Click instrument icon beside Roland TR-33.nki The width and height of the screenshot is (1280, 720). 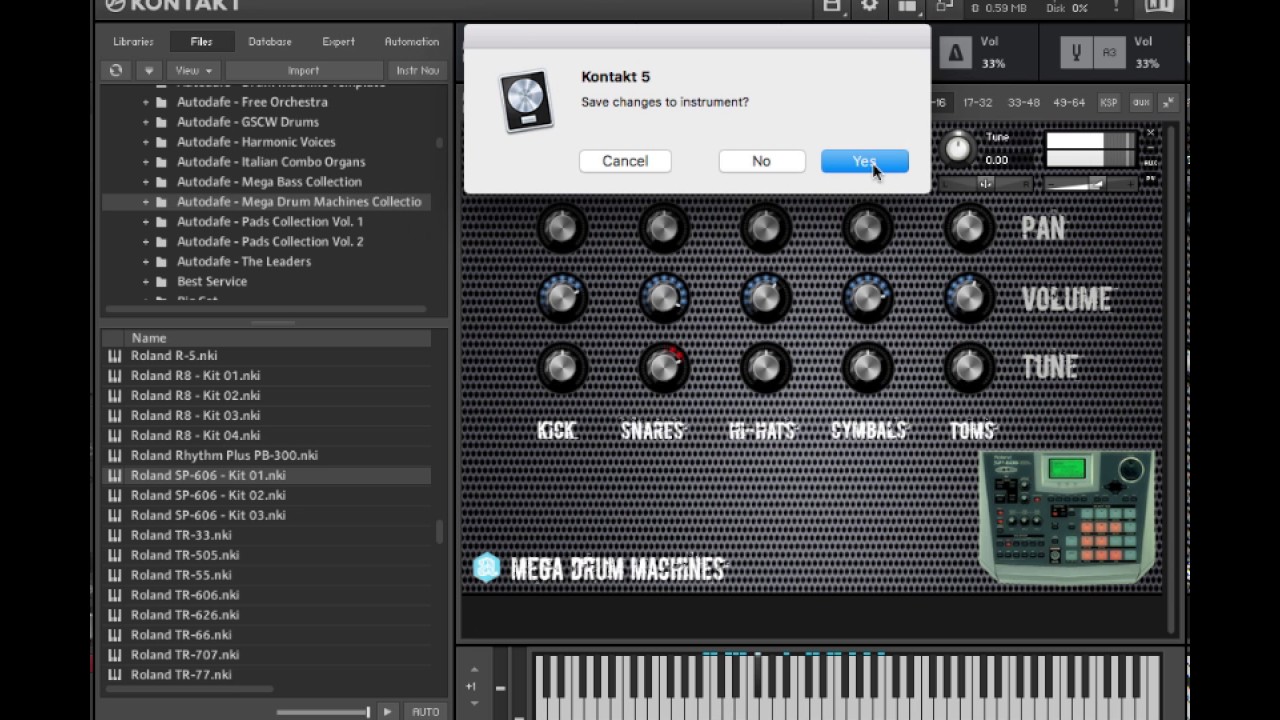point(114,536)
